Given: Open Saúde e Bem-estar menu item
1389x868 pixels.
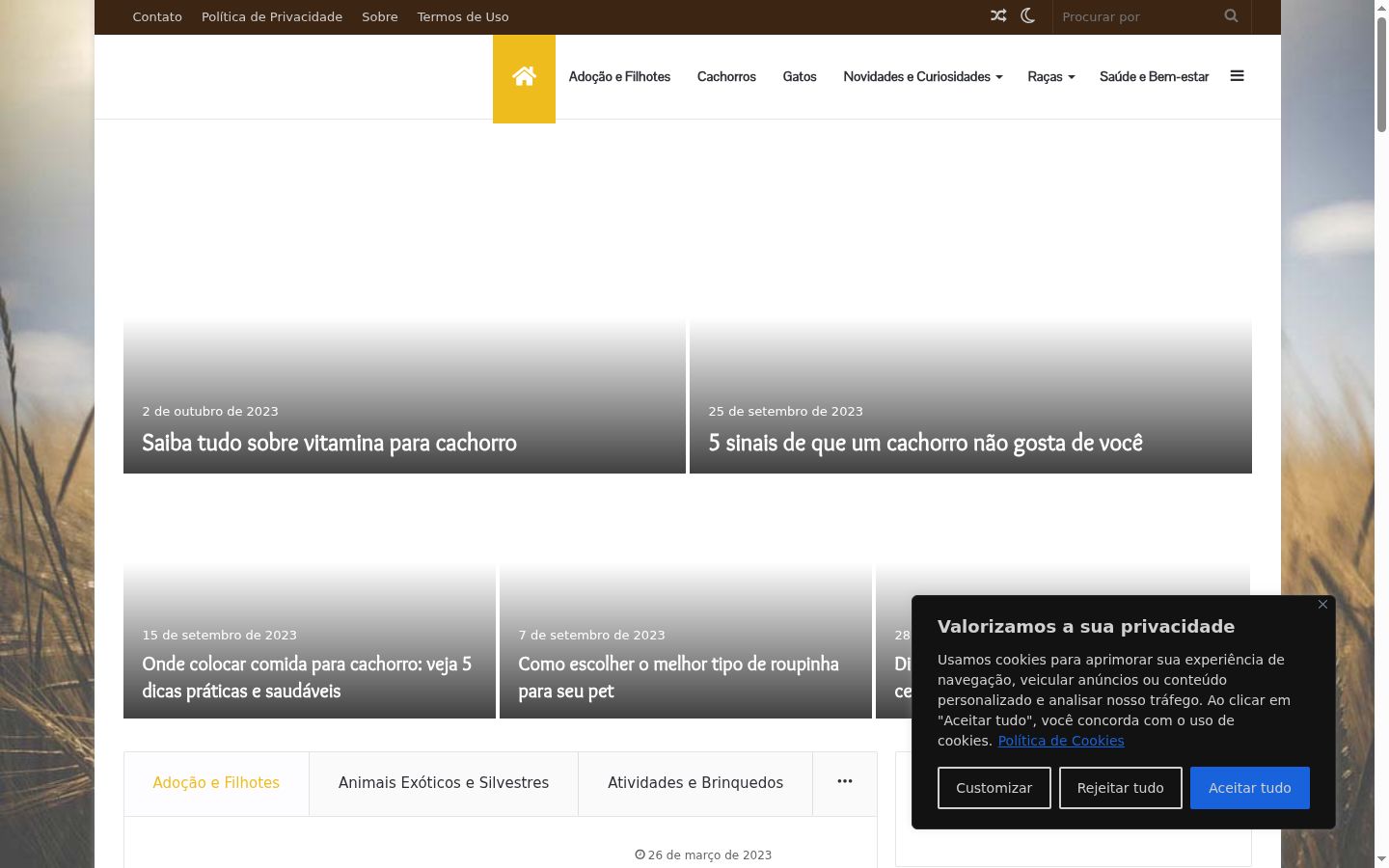Looking at the screenshot, I should 1154,77.
